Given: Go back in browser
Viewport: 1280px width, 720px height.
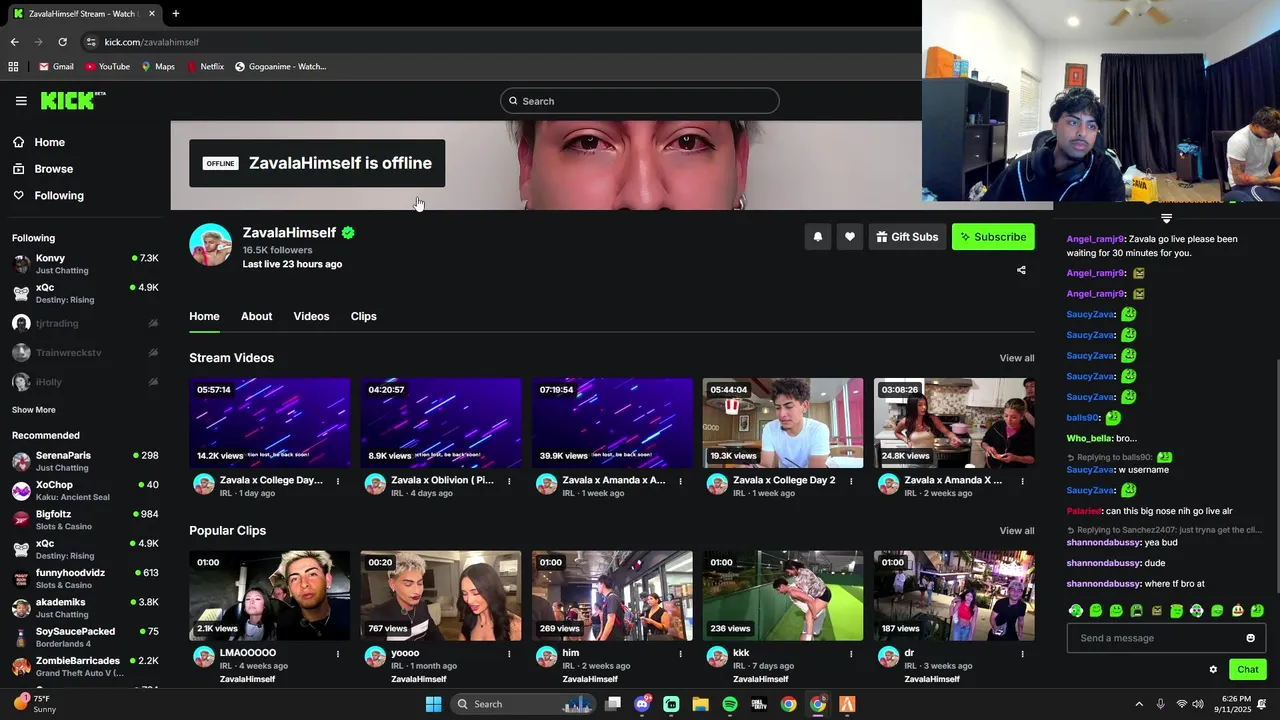Looking at the screenshot, I should click(x=14, y=42).
